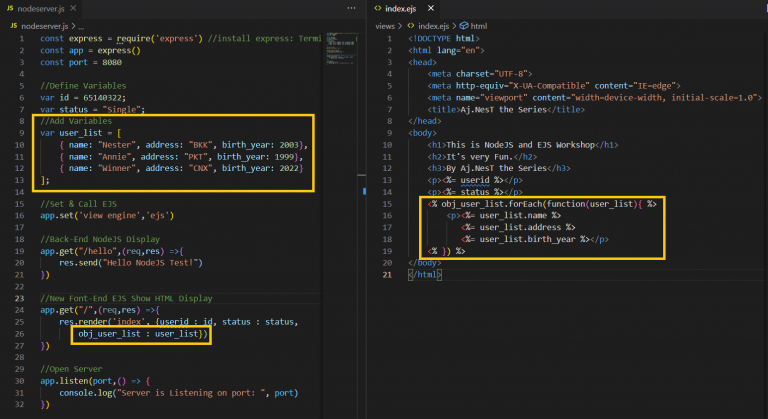Open the index.ejs breadcrumb item
This screenshot has width=768, height=419.
point(433,25)
